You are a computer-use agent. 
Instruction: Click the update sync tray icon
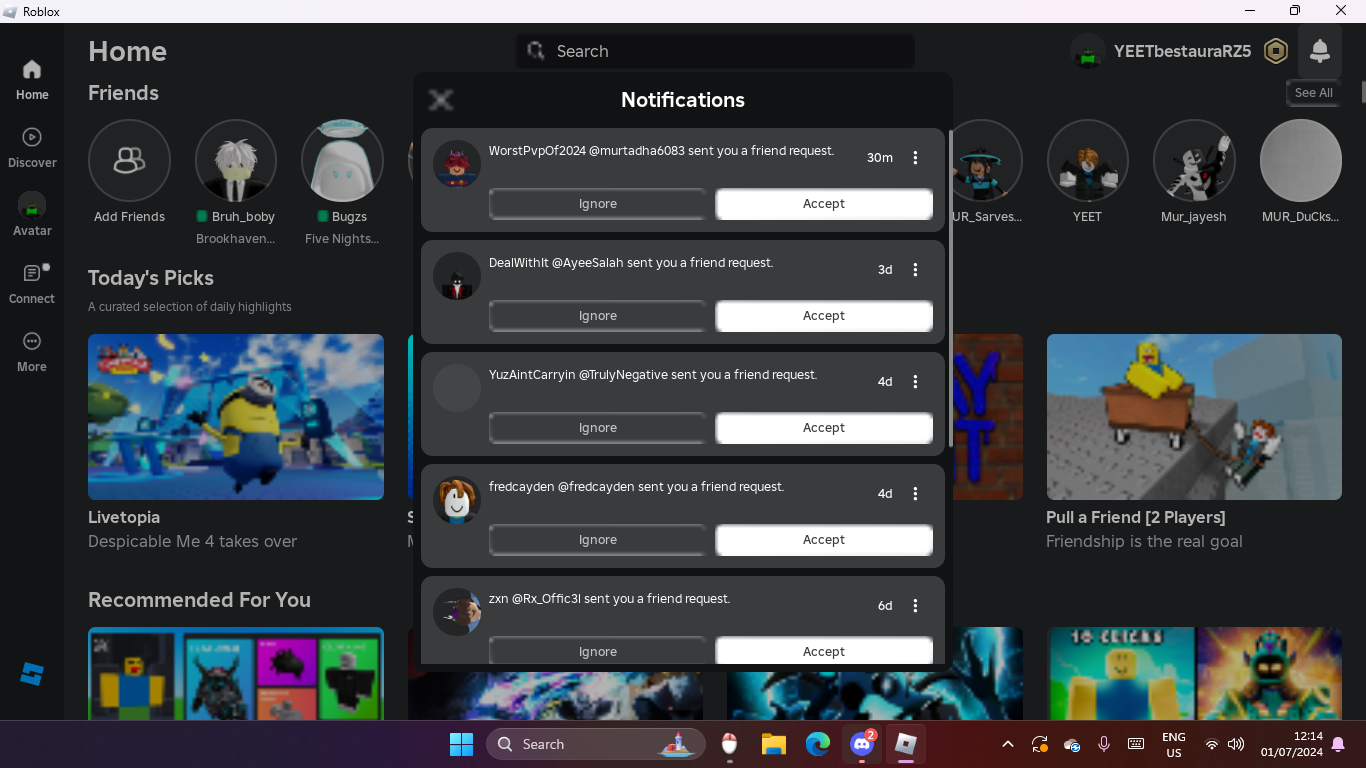[x=1040, y=744]
